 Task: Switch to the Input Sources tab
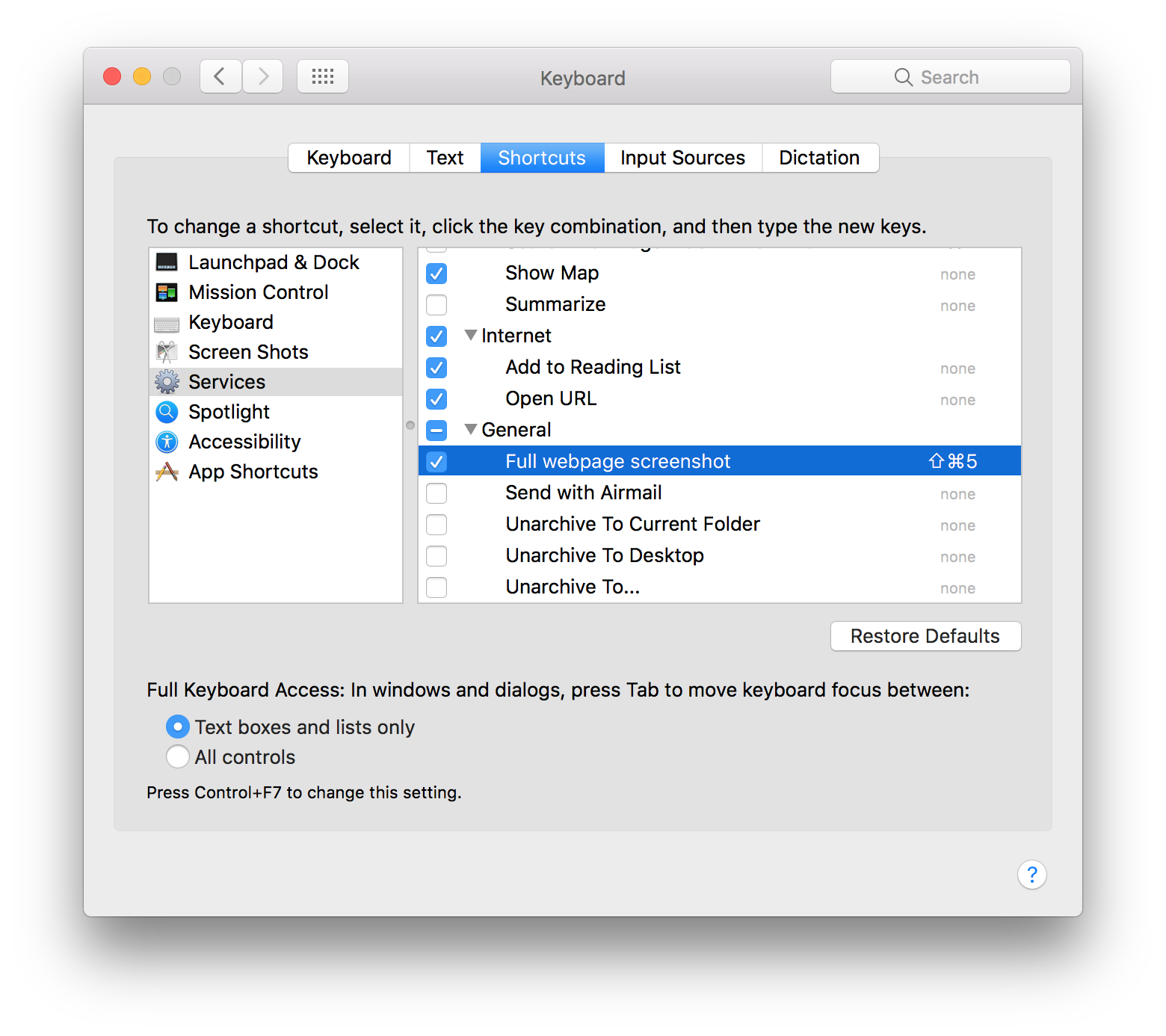(682, 158)
